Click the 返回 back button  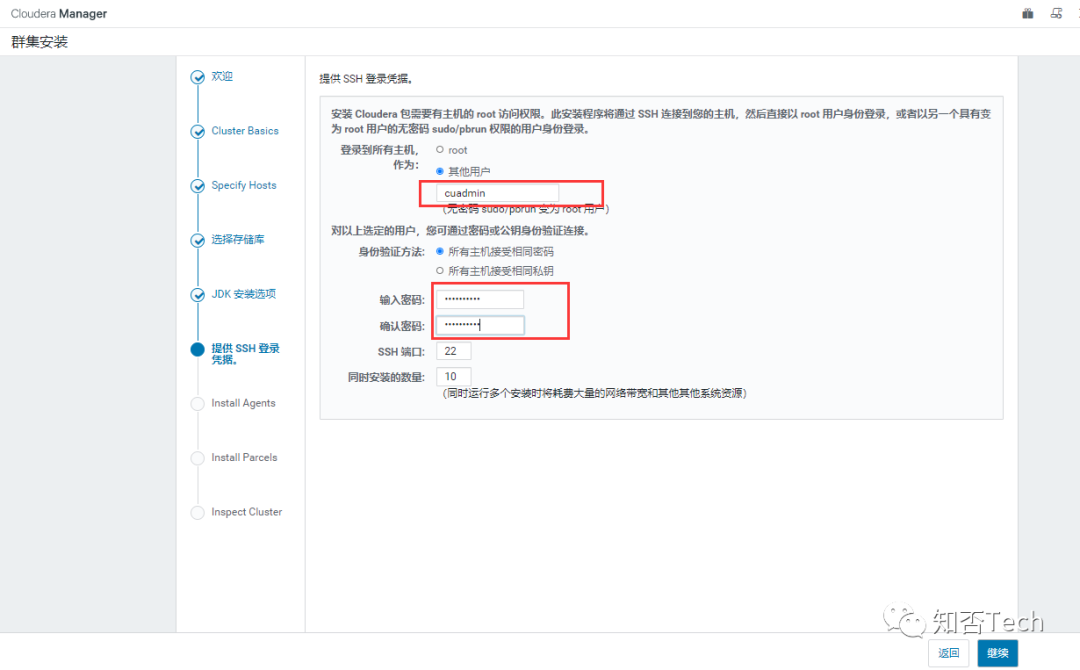948,653
